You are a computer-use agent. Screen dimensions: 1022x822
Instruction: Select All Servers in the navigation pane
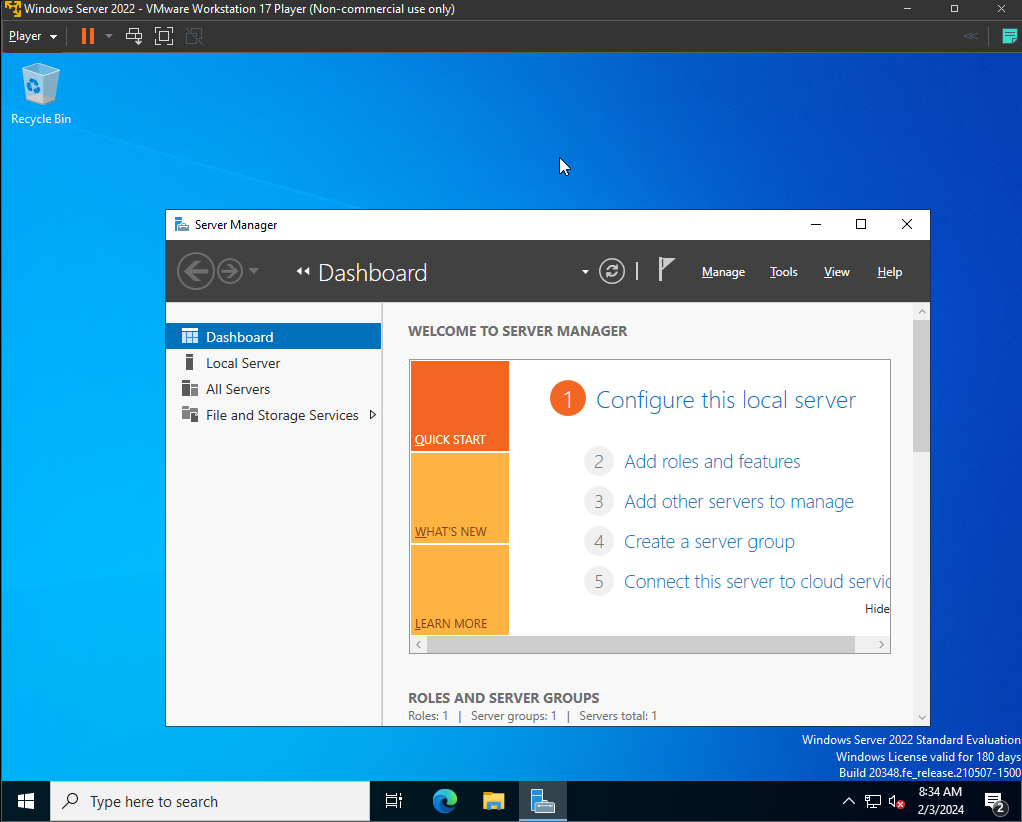click(273, 389)
